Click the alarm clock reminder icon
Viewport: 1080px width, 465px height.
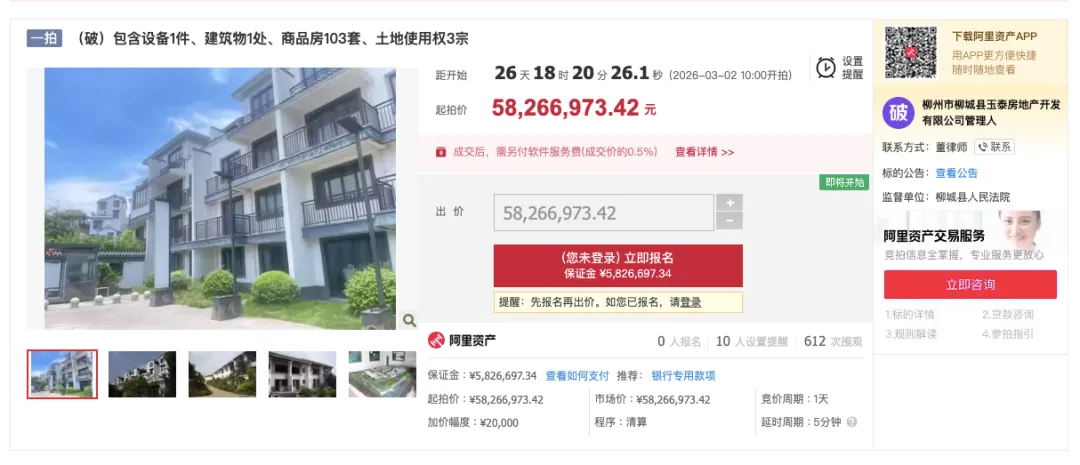tap(826, 68)
